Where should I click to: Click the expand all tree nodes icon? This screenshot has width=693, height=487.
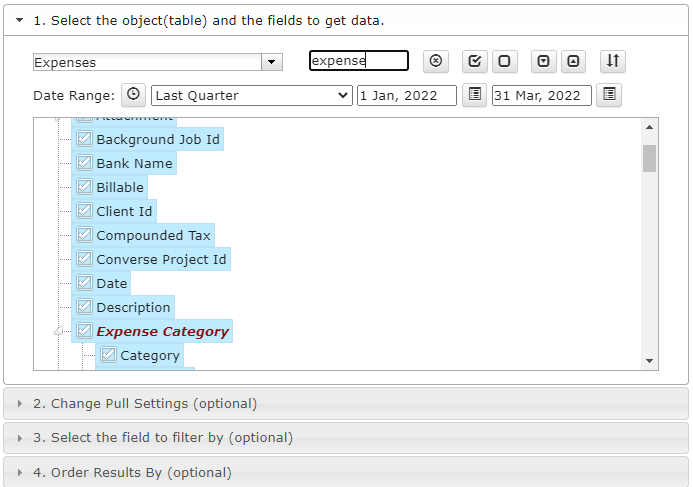tap(543, 61)
